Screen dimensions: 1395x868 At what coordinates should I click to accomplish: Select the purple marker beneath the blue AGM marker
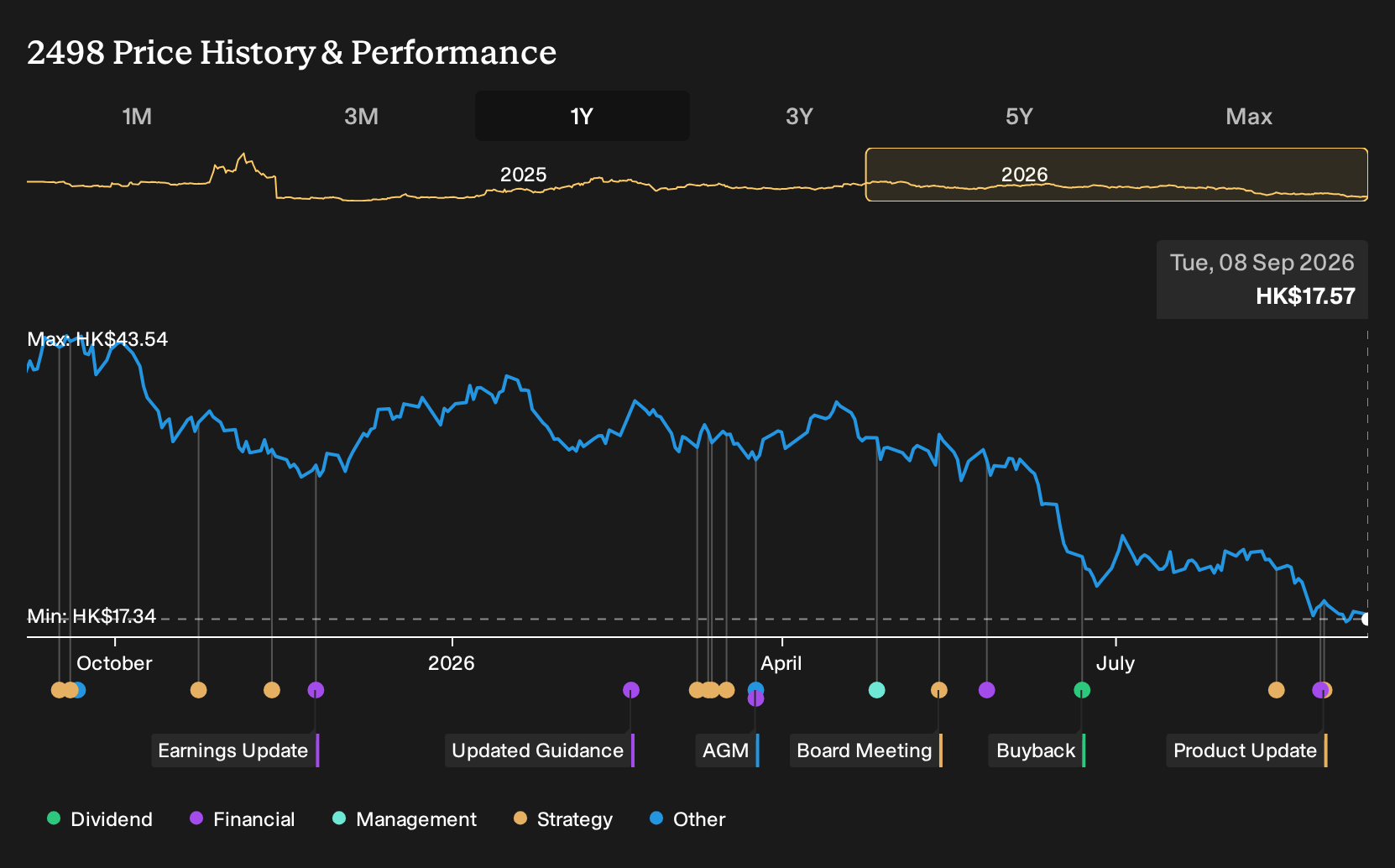click(755, 699)
